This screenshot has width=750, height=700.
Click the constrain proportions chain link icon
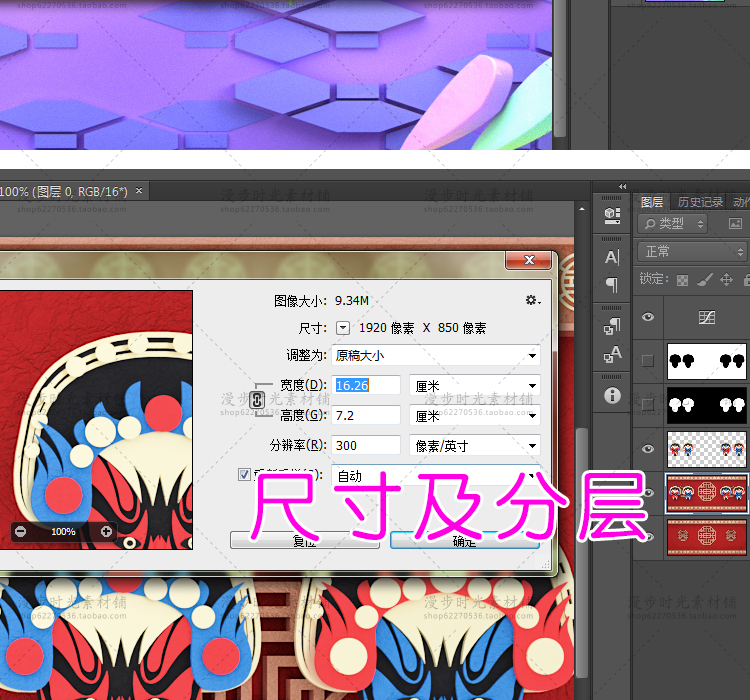(256, 400)
